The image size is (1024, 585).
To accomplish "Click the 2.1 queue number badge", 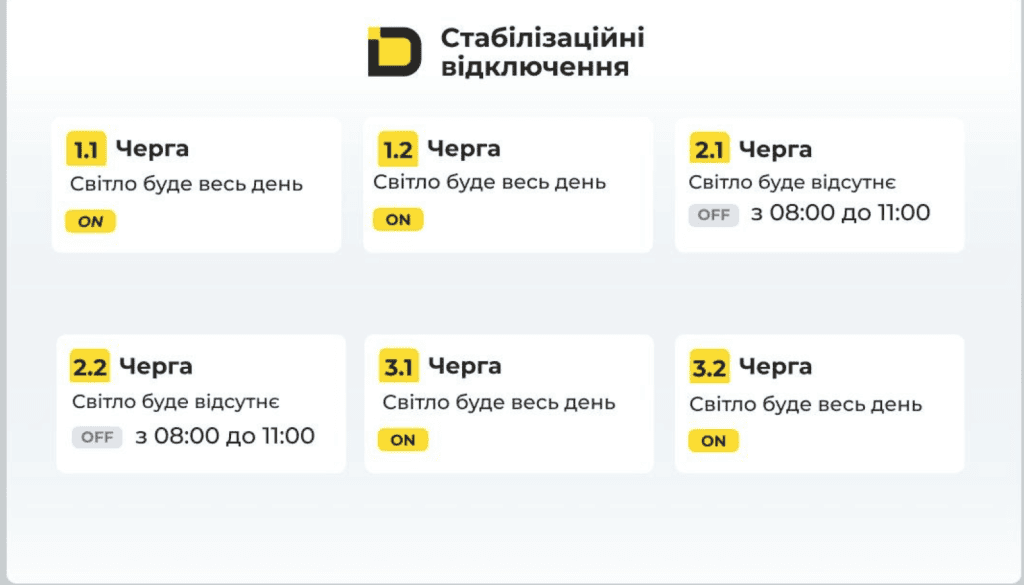I will (x=709, y=149).
